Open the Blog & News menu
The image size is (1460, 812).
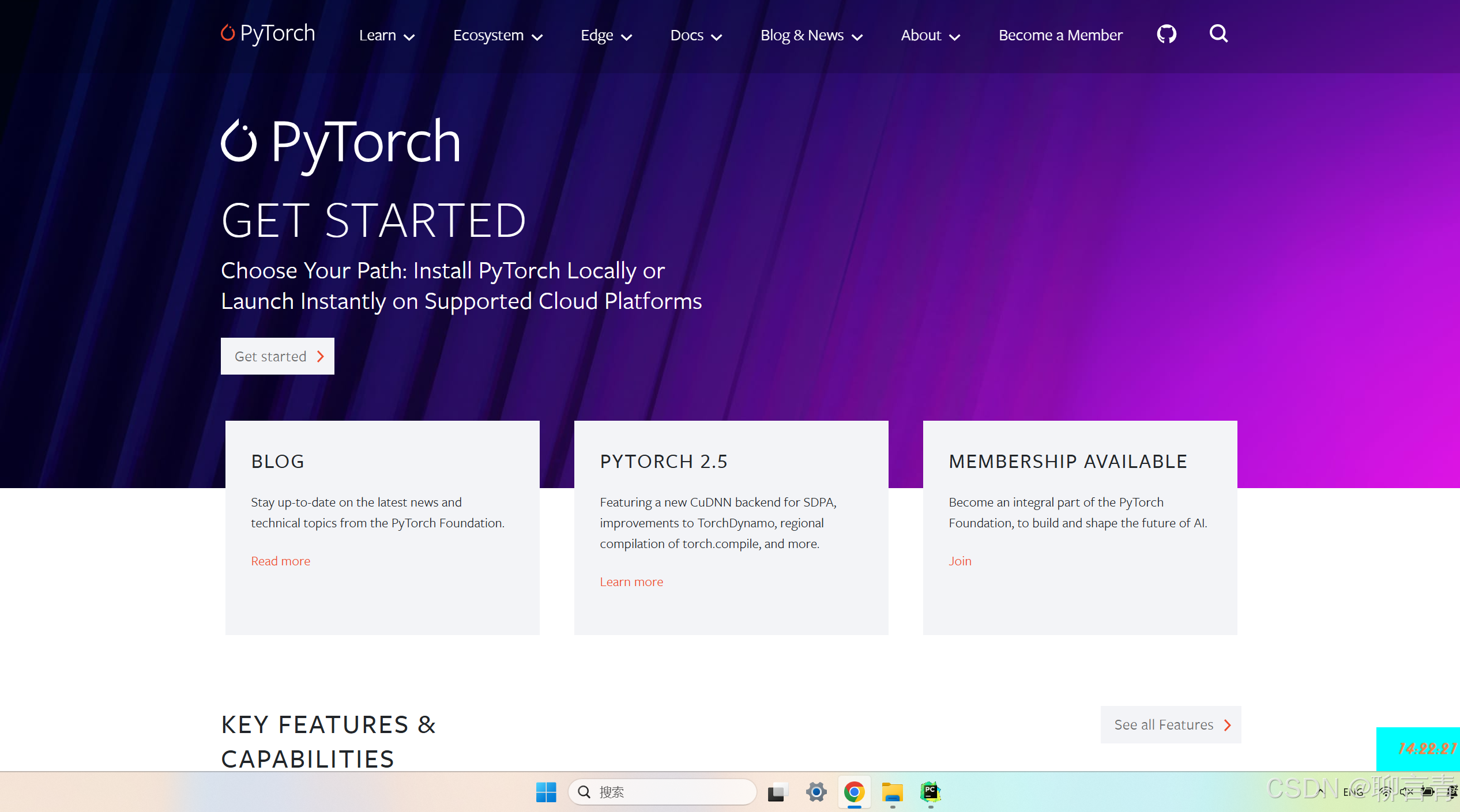811,36
